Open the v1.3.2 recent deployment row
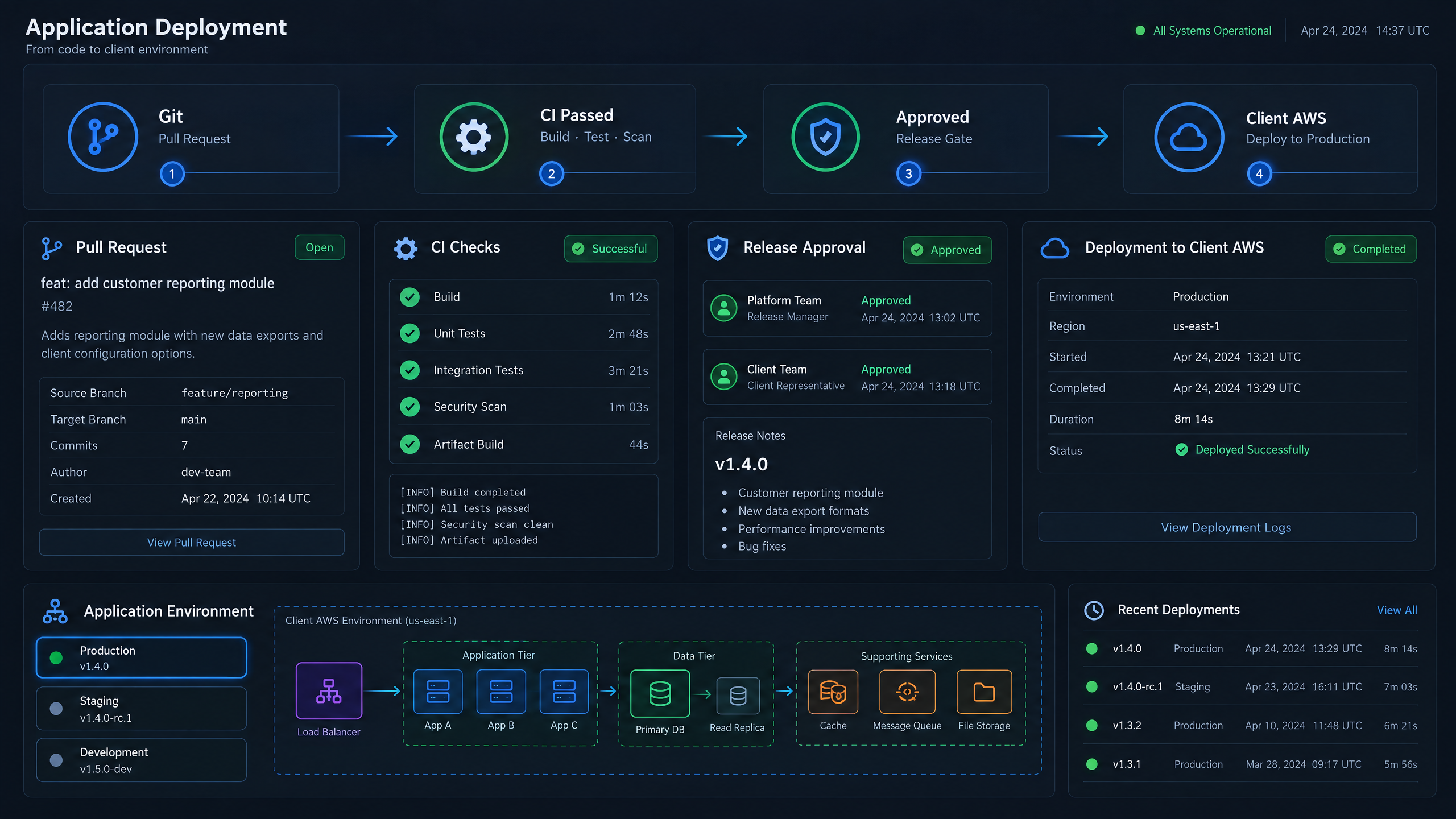 [x=1250, y=726]
